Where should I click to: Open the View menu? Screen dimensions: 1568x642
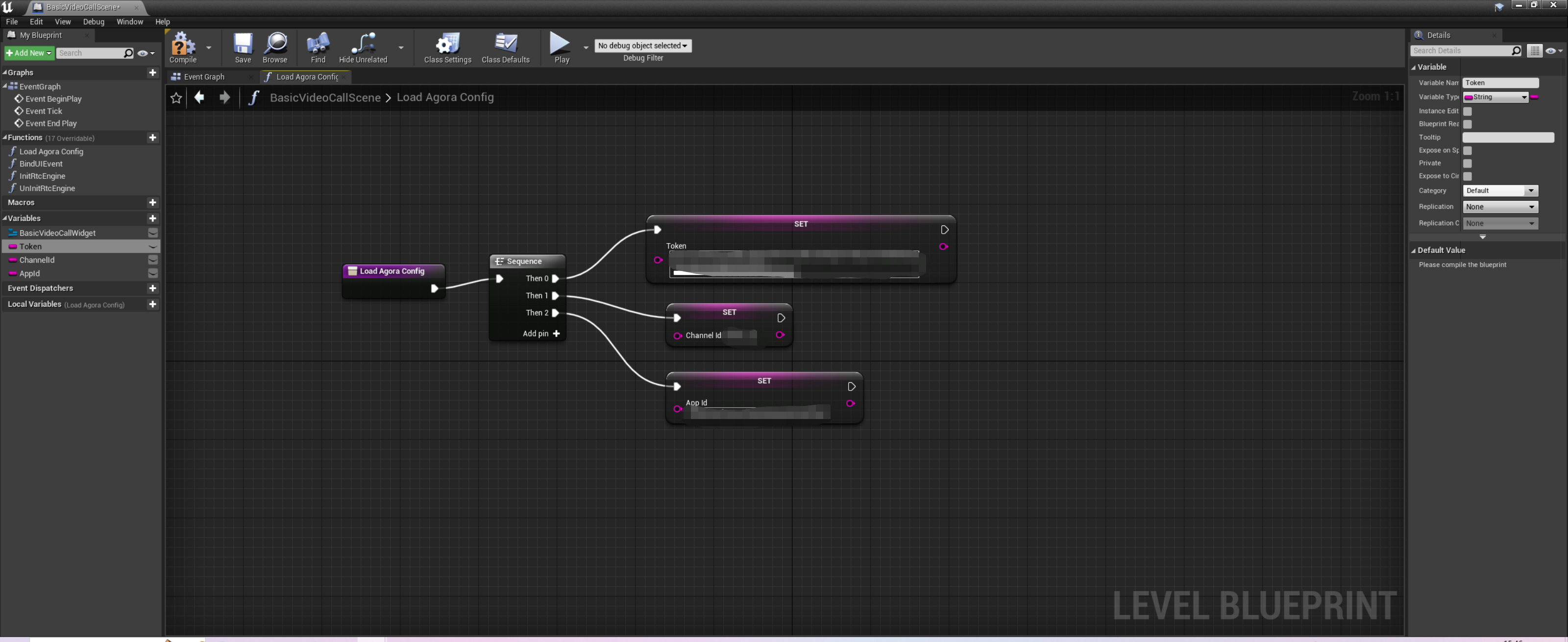63,21
